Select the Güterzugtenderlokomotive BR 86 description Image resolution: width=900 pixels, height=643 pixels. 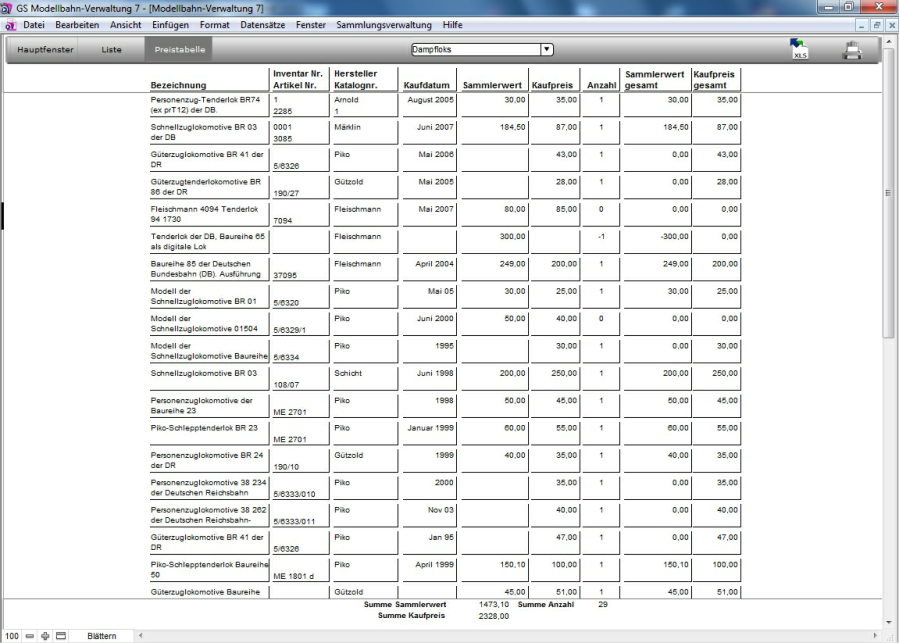tap(205, 187)
